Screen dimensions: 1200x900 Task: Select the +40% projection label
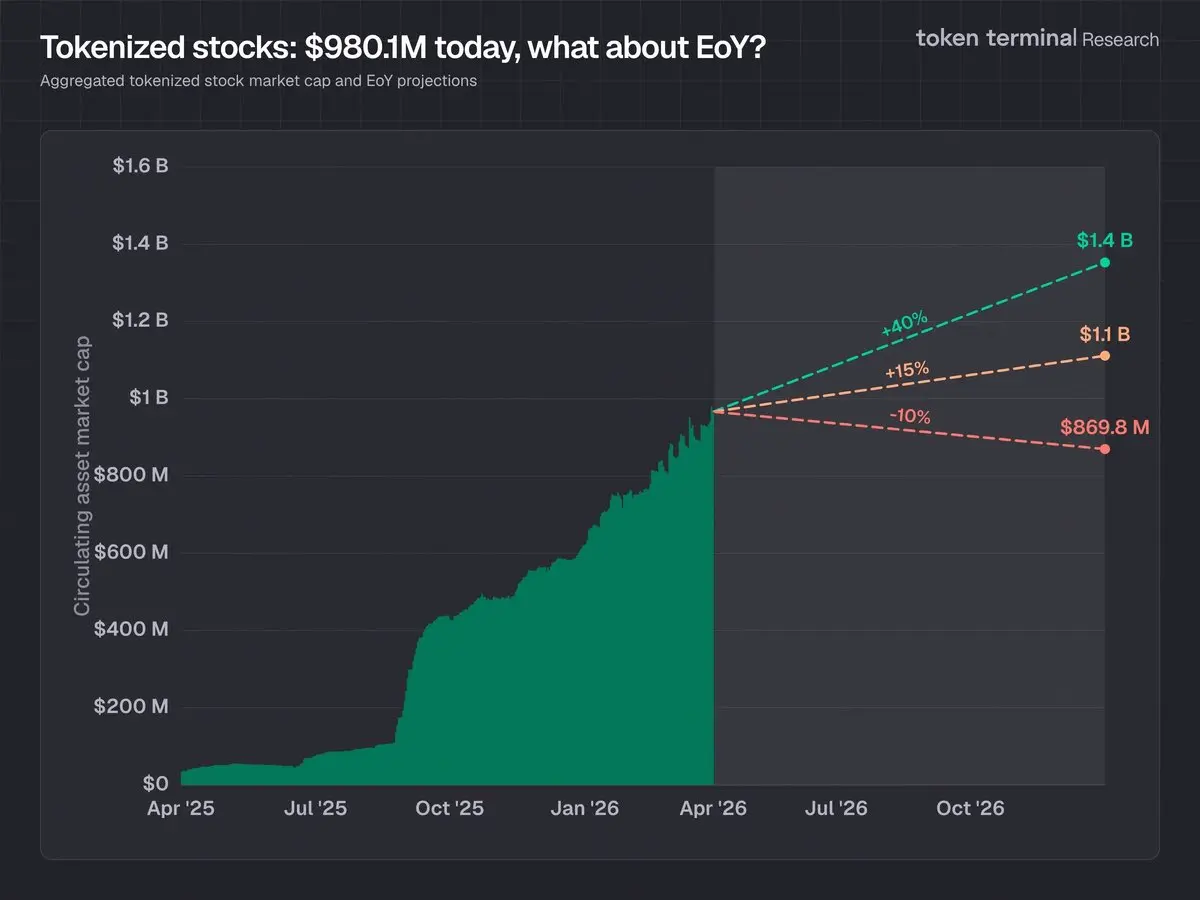(905, 324)
